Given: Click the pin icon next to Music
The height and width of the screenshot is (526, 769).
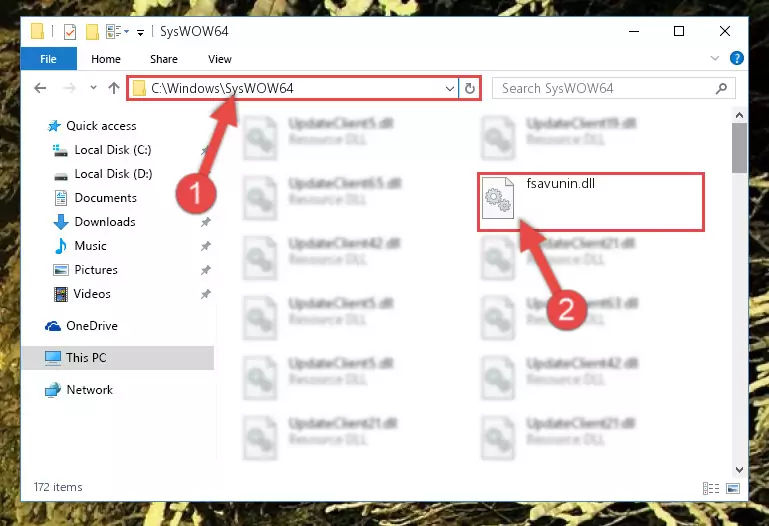Looking at the screenshot, I should (205, 246).
